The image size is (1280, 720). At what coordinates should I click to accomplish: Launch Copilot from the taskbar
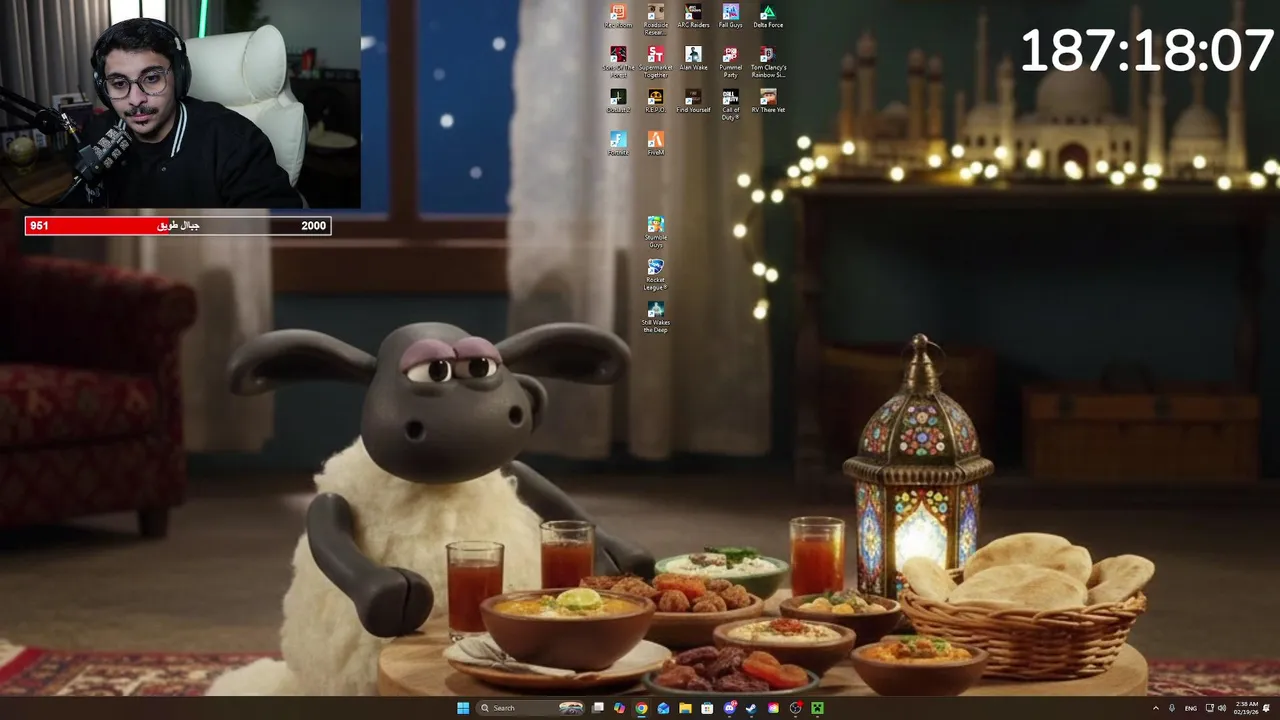click(619, 708)
